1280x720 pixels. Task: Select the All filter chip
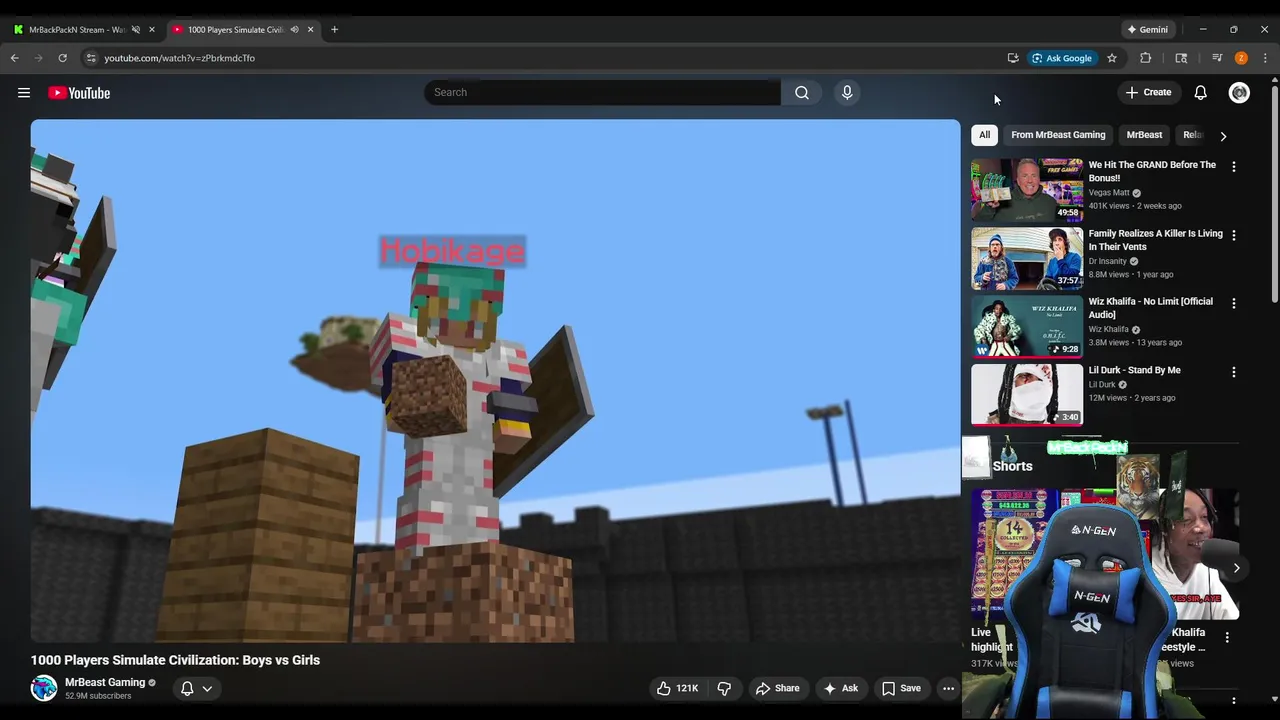[x=984, y=135]
